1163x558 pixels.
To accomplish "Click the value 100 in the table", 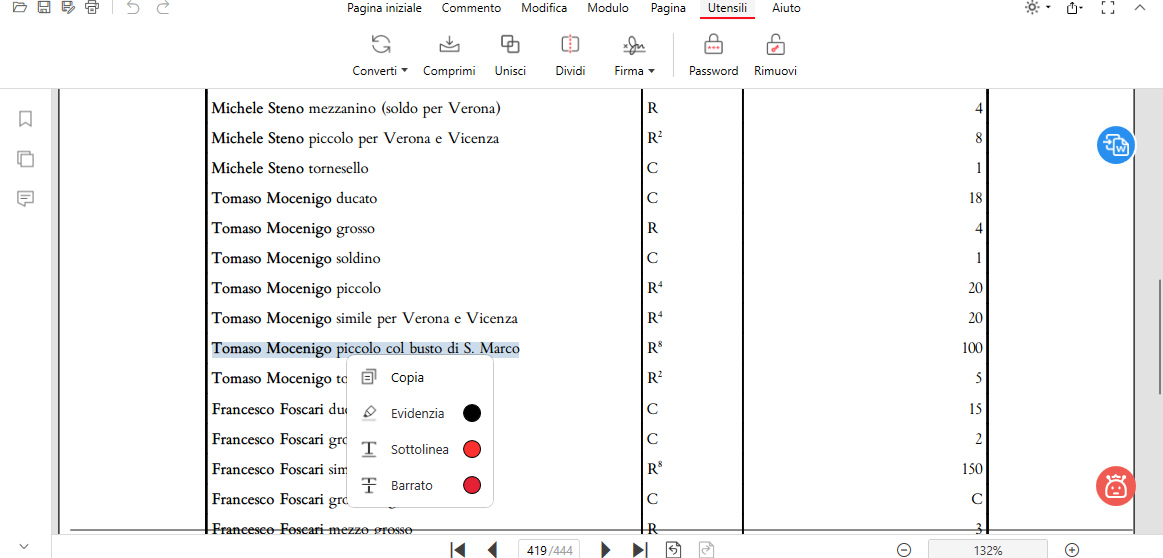I will (x=972, y=348).
